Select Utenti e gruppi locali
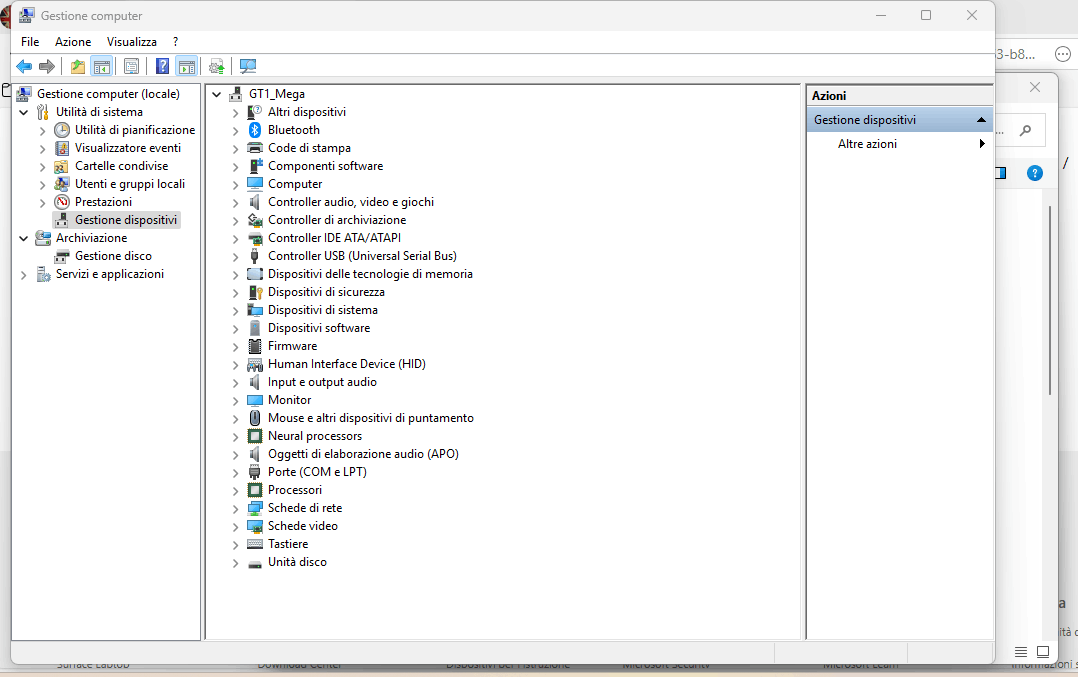Screen dimensions: 1078x677 [x=129, y=184]
